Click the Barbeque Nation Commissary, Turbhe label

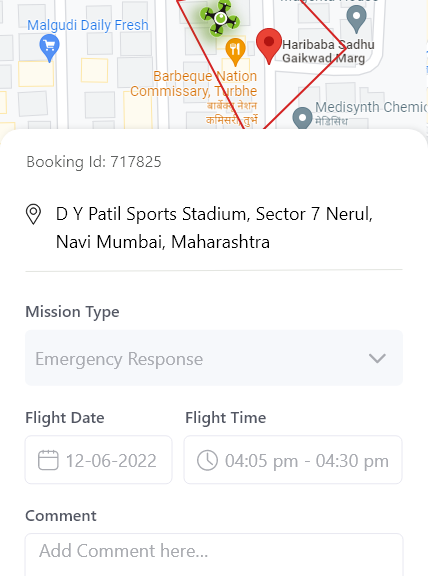click(x=194, y=84)
